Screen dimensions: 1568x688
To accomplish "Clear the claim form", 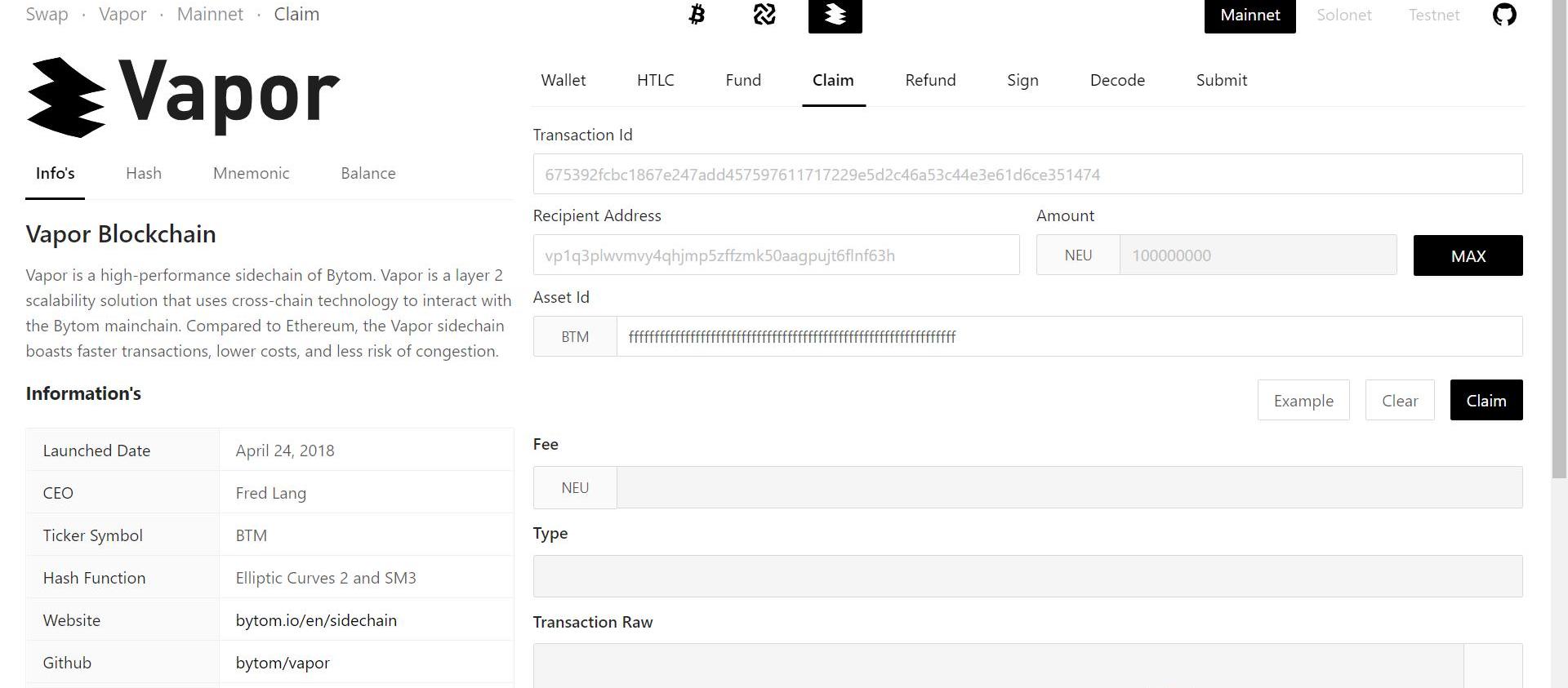I will pyautogui.click(x=1399, y=400).
